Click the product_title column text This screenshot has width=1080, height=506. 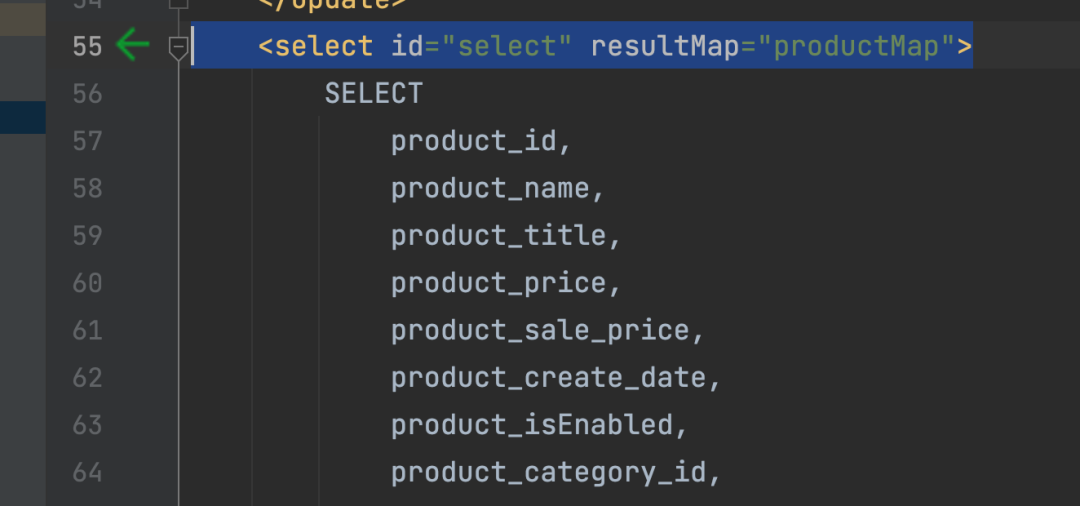coord(498,236)
